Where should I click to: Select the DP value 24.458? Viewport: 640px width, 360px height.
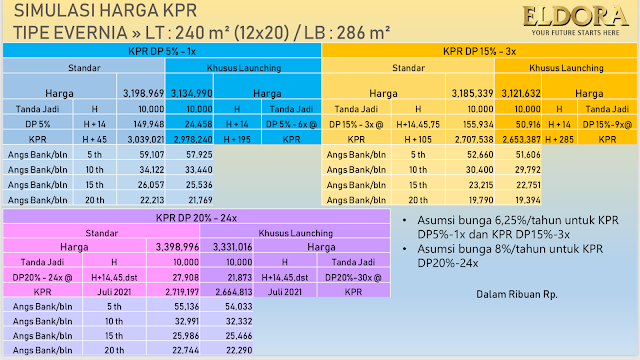pos(199,124)
